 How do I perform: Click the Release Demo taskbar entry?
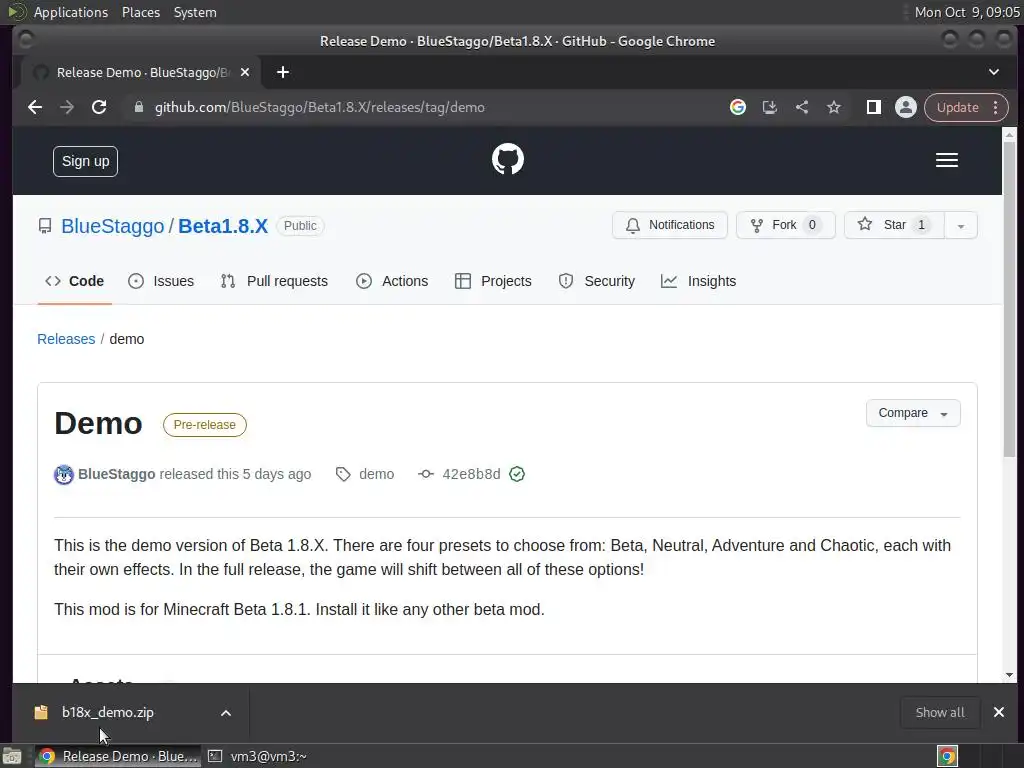[x=118, y=756]
